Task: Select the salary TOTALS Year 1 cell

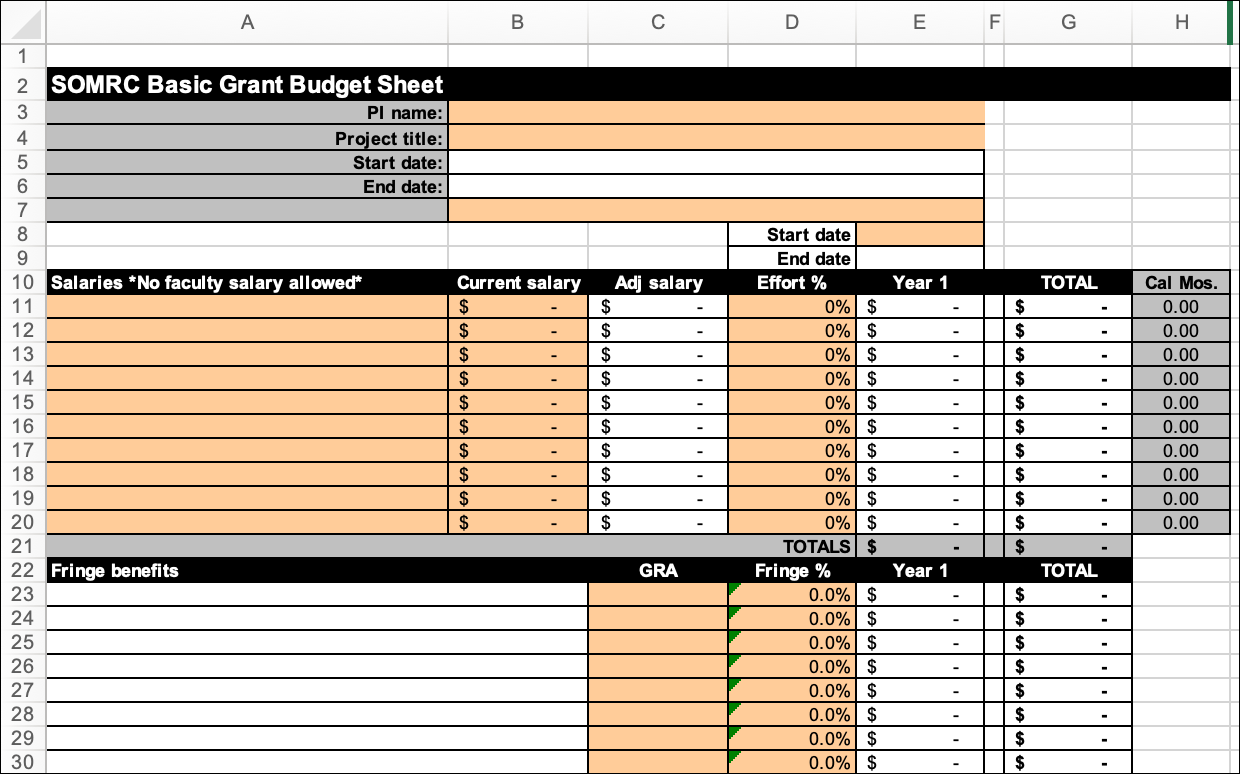Action: point(920,547)
